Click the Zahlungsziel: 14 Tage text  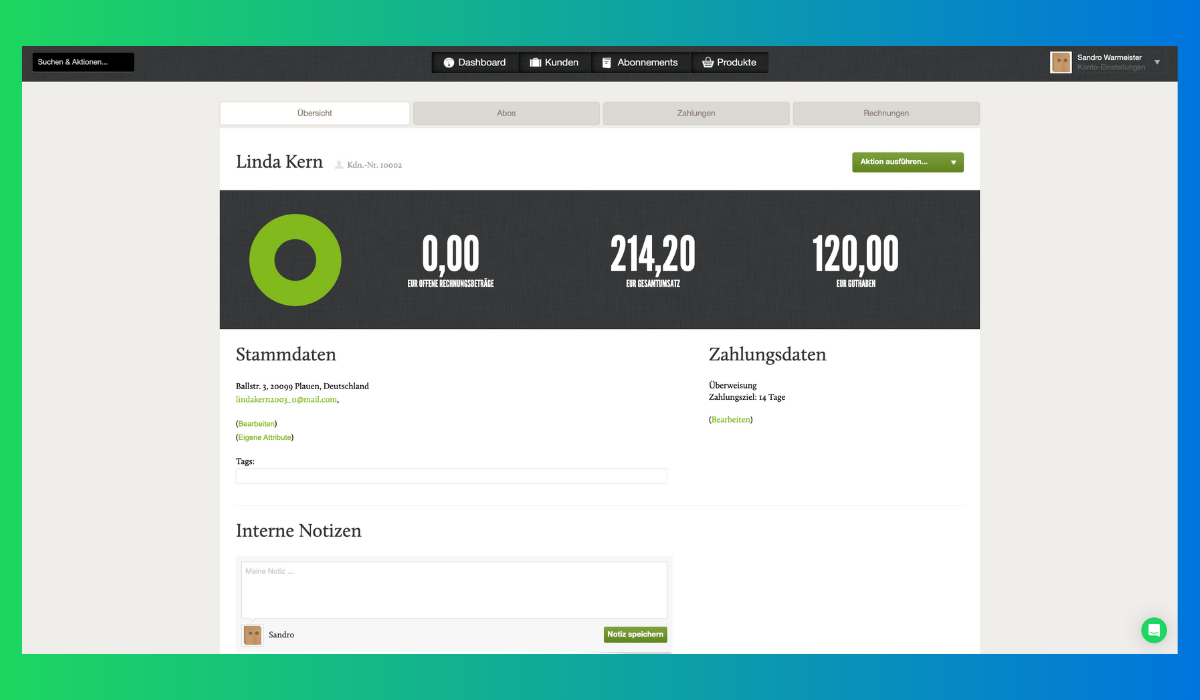point(746,397)
